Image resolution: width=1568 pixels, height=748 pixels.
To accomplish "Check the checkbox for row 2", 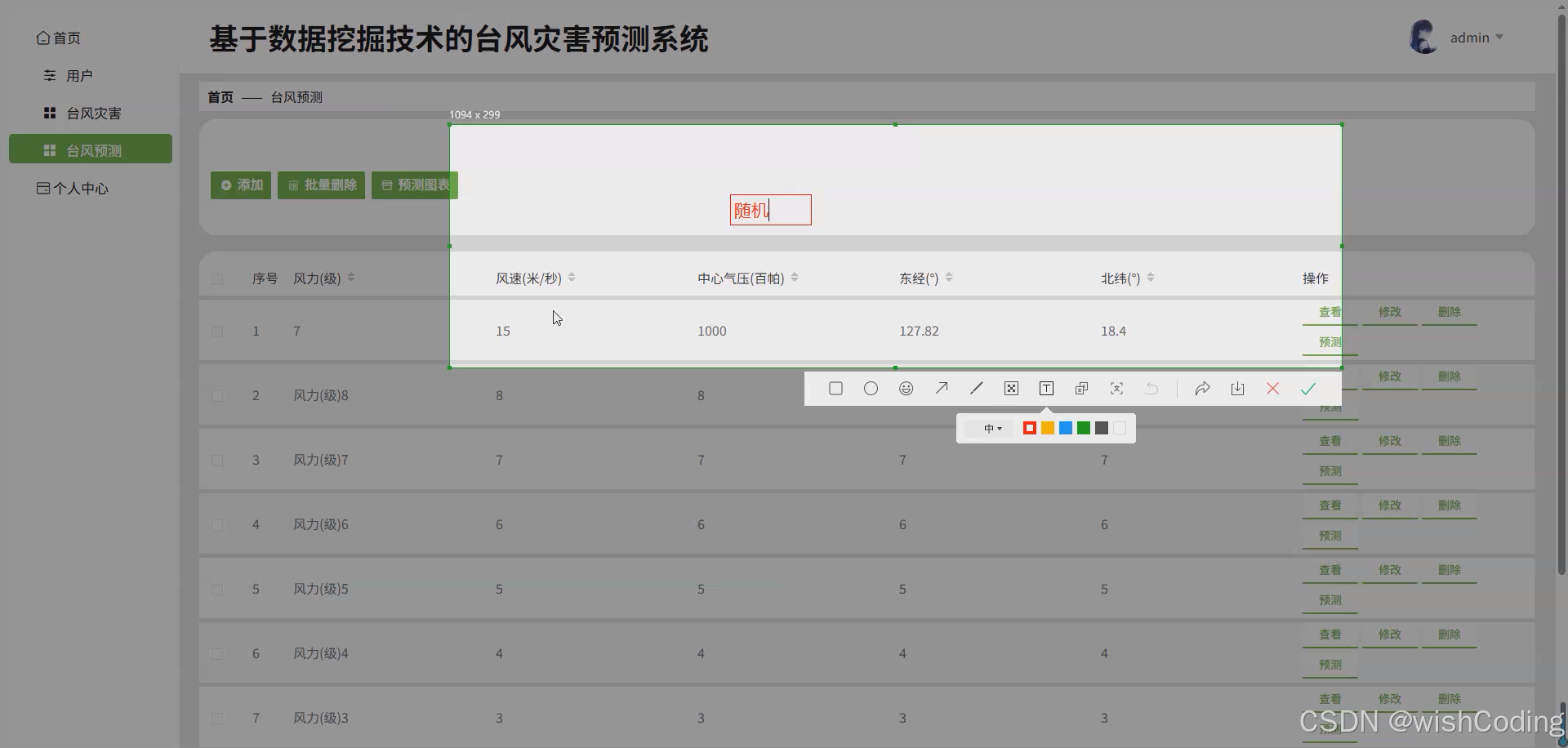I will (217, 396).
